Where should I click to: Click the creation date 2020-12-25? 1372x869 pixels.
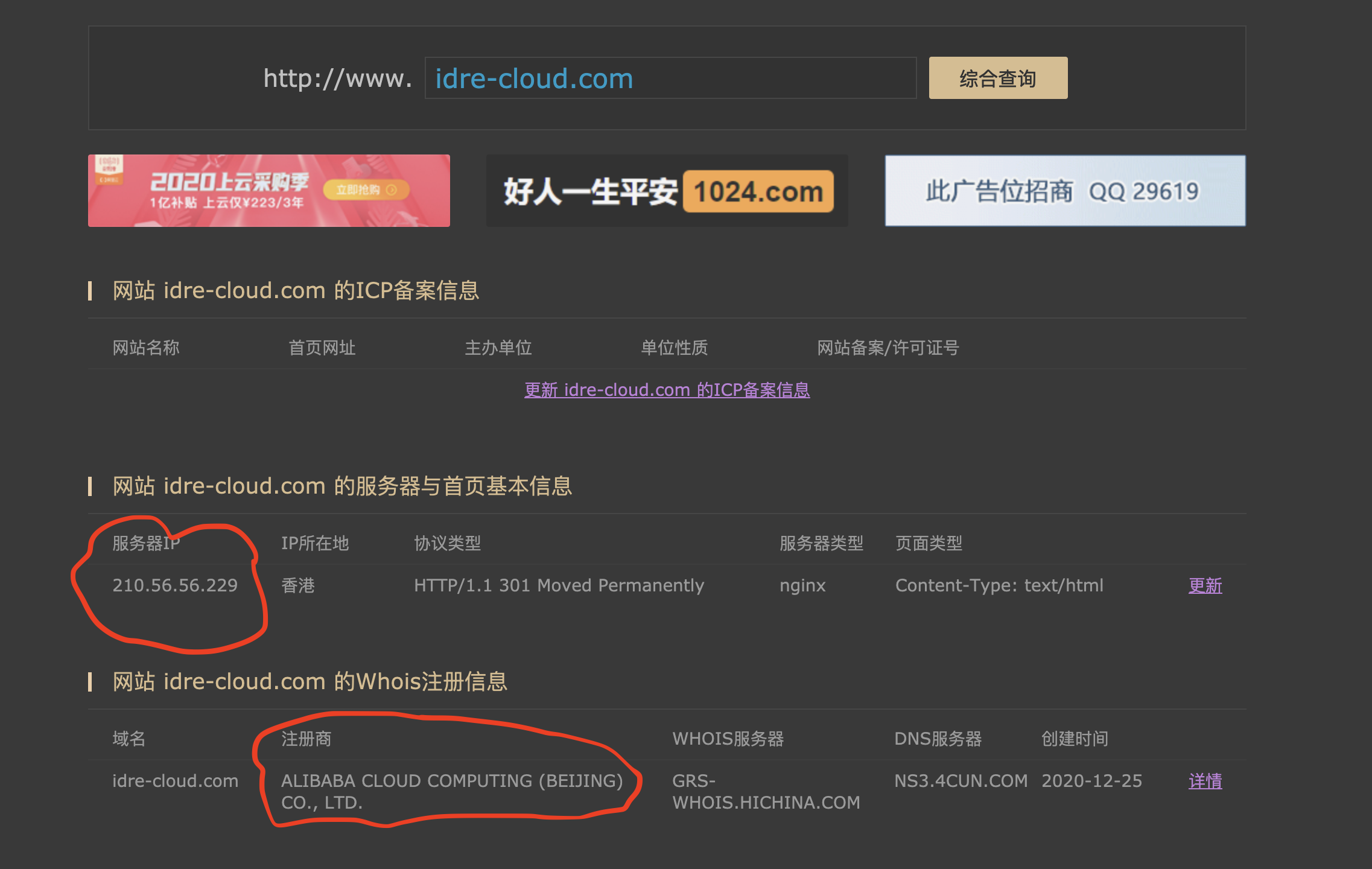click(x=1091, y=781)
